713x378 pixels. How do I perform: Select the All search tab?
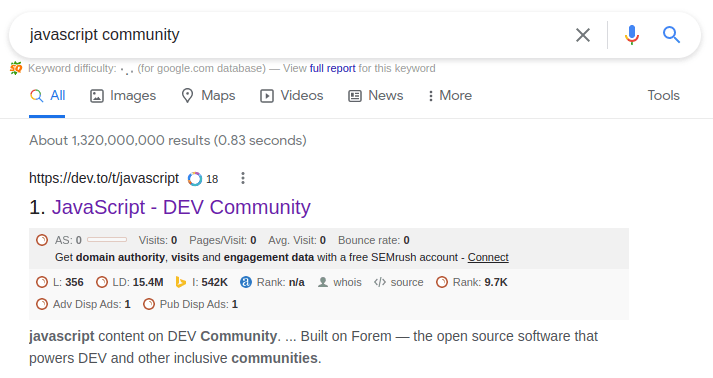47,96
